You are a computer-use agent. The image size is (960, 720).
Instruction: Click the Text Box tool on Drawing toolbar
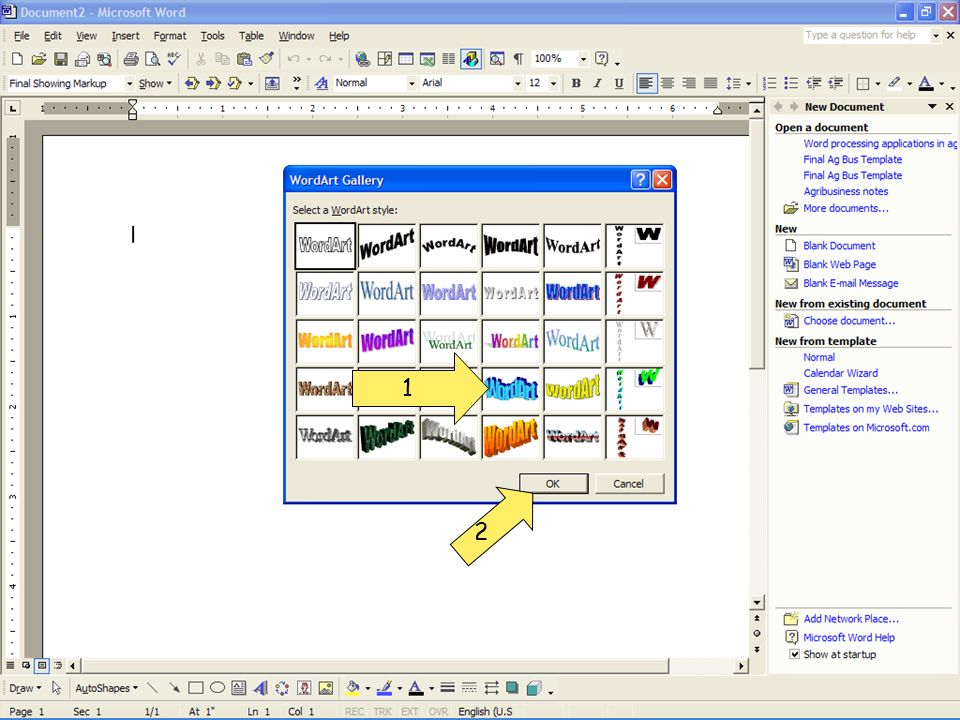239,688
